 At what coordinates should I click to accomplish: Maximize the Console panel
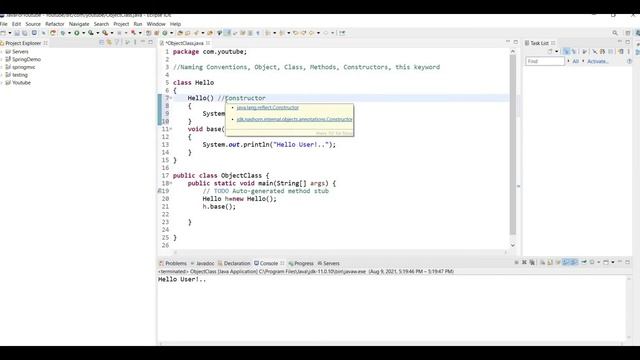[628, 262]
